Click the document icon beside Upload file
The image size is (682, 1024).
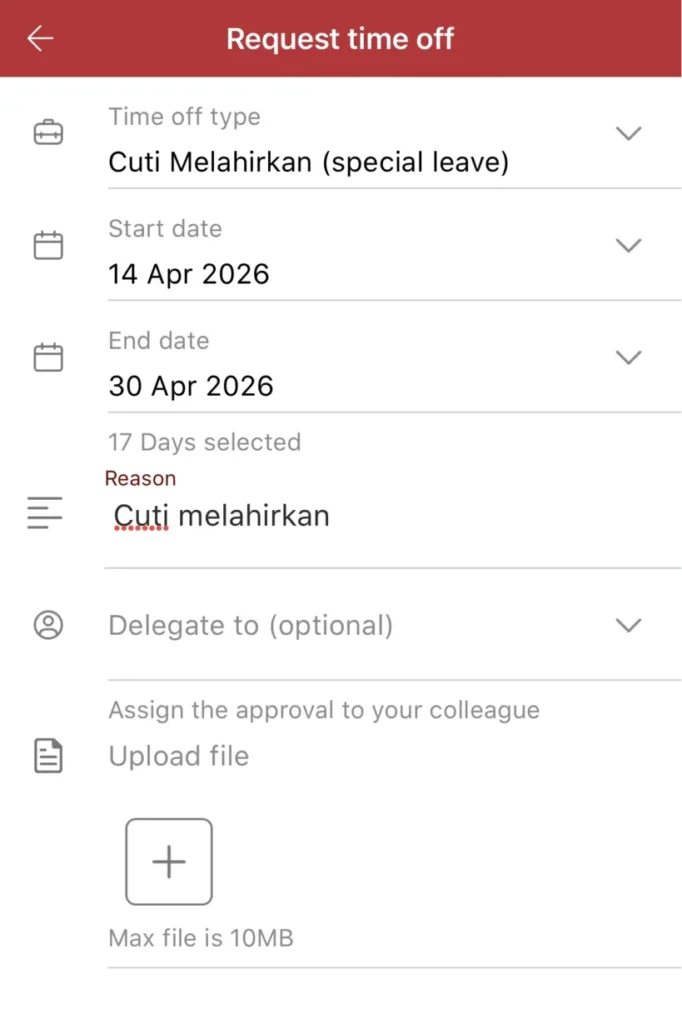click(48, 755)
